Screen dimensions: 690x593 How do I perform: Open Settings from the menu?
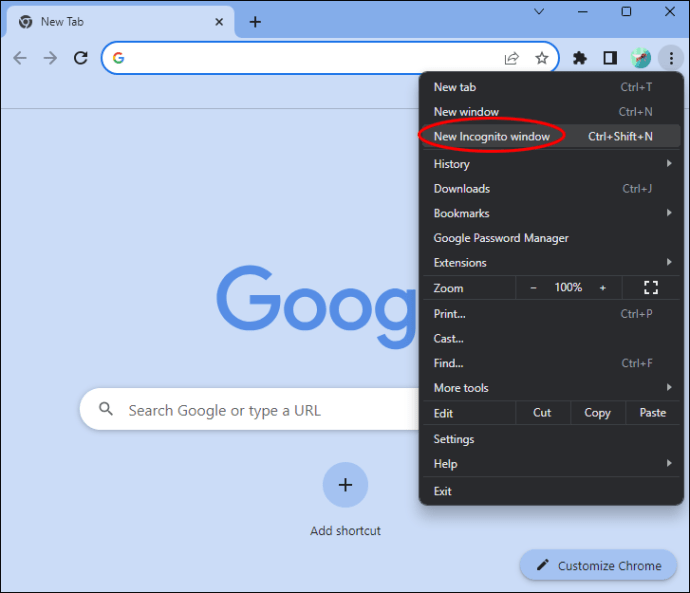[551, 439]
